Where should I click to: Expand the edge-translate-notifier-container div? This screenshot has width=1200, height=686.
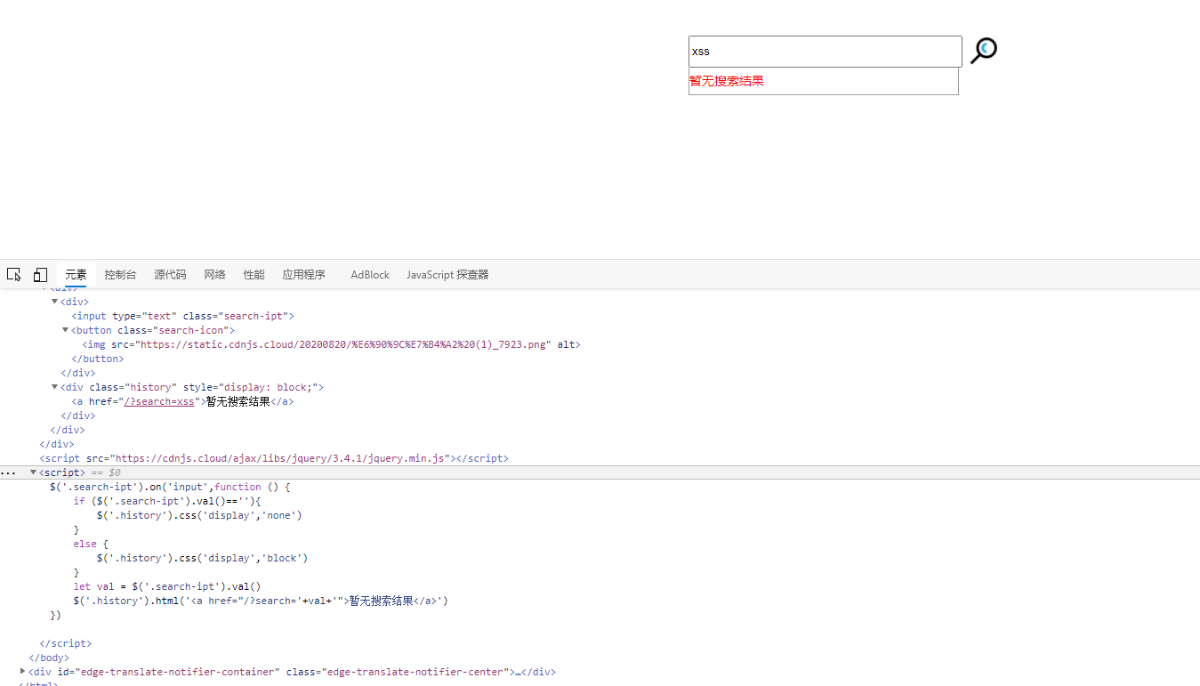pyautogui.click(x=23, y=671)
